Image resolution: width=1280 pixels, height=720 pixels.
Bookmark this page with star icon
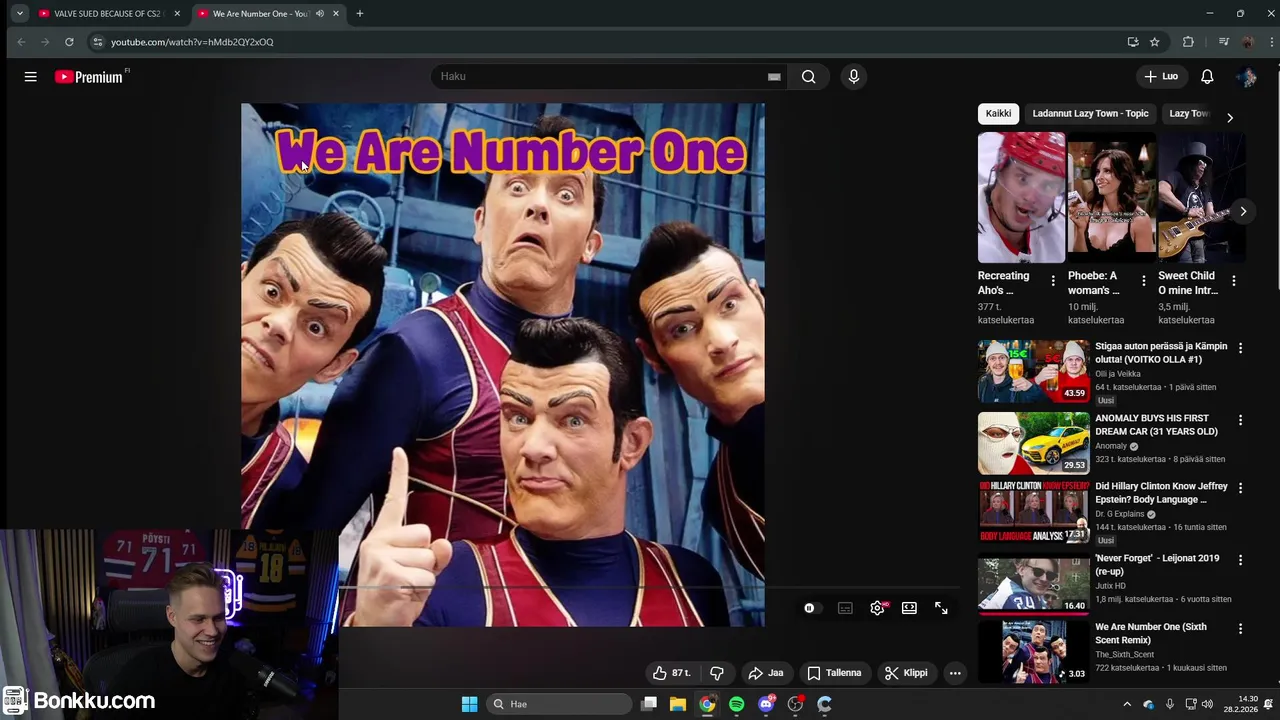click(x=1155, y=42)
